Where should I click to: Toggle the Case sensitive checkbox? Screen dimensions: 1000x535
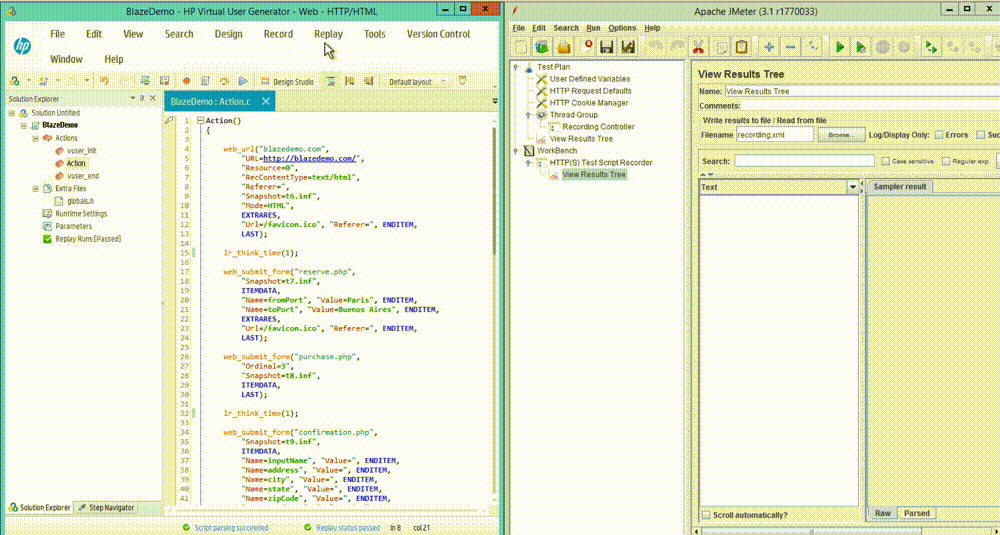[x=885, y=161]
